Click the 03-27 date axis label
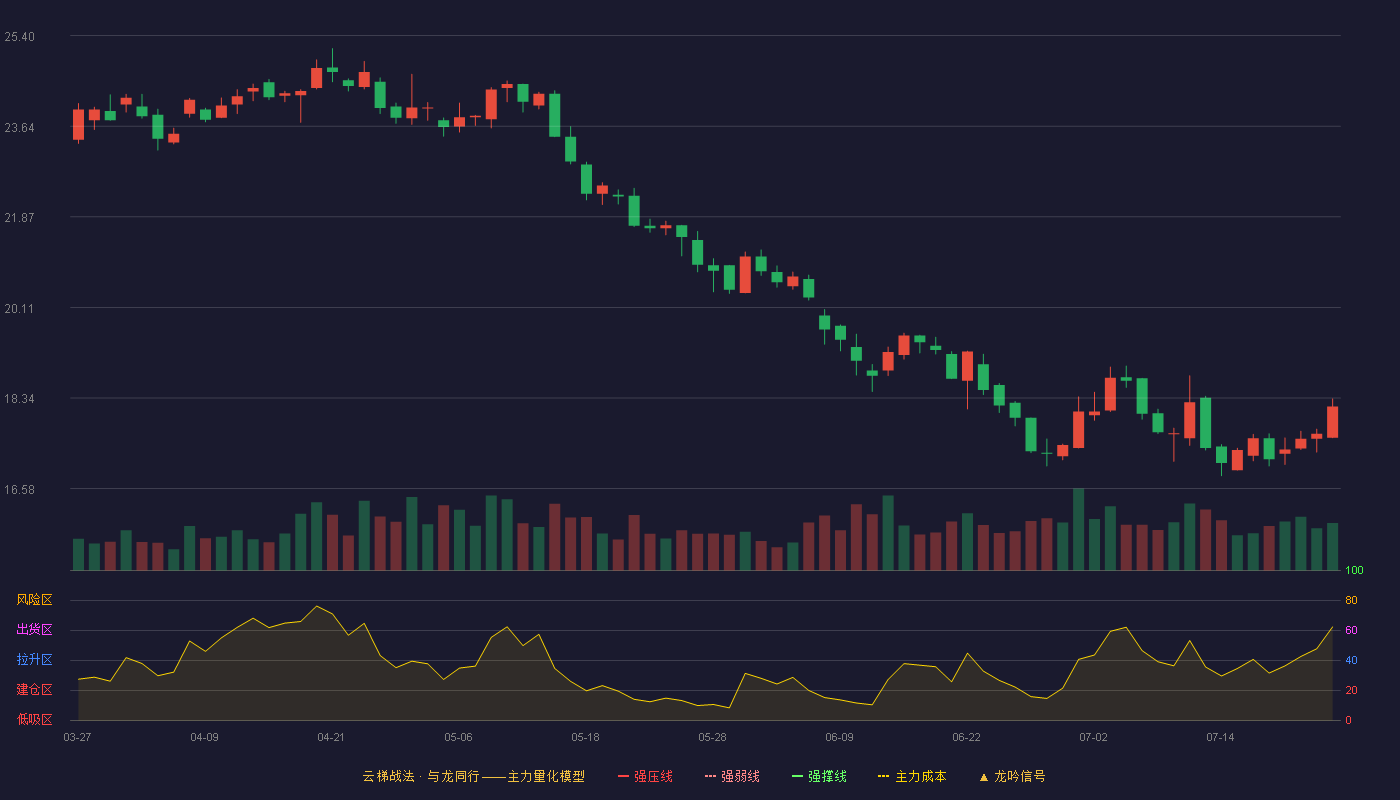 point(77,737)
